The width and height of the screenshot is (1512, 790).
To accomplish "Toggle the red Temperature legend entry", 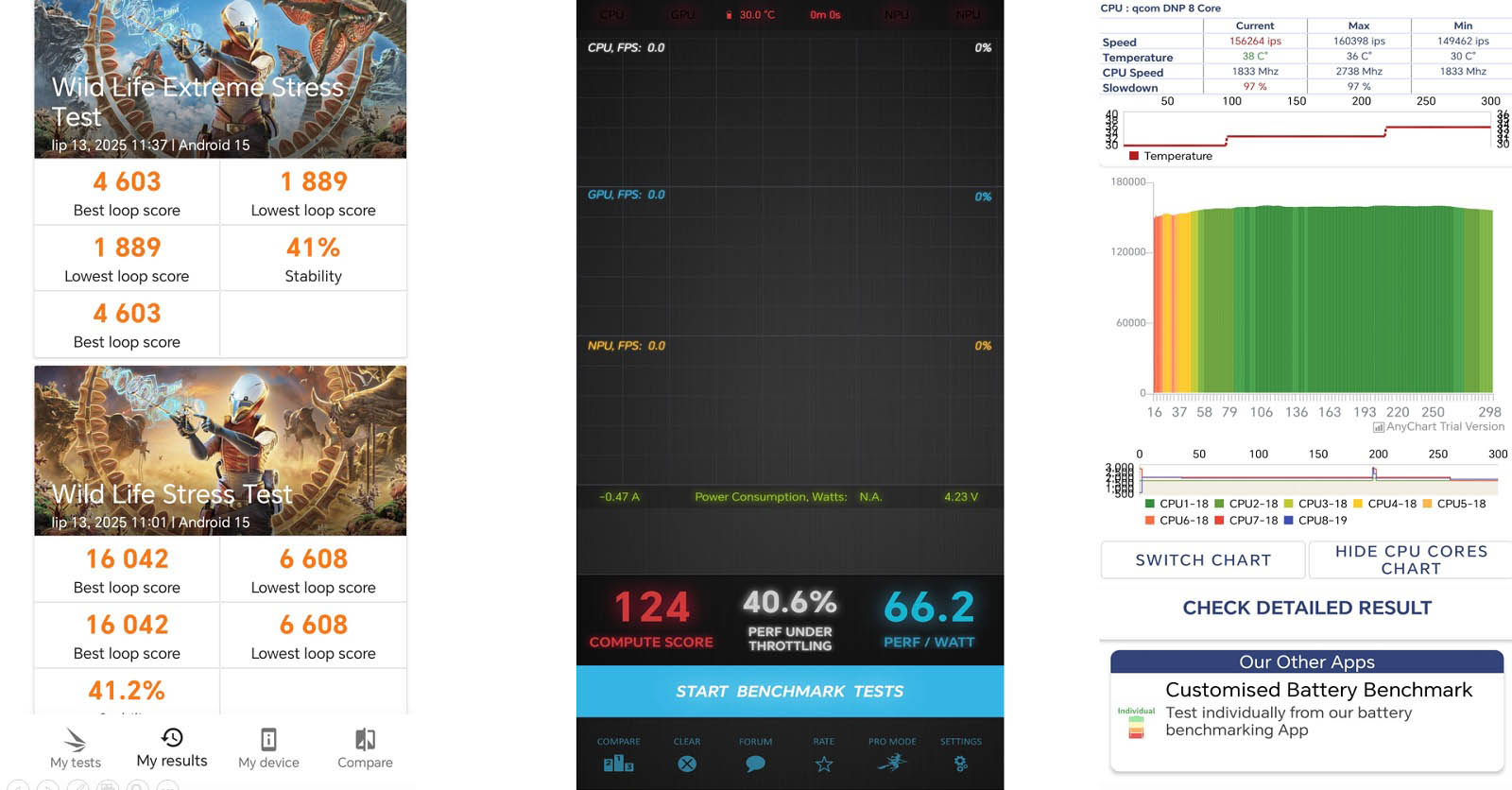I will click(1171, 156).
